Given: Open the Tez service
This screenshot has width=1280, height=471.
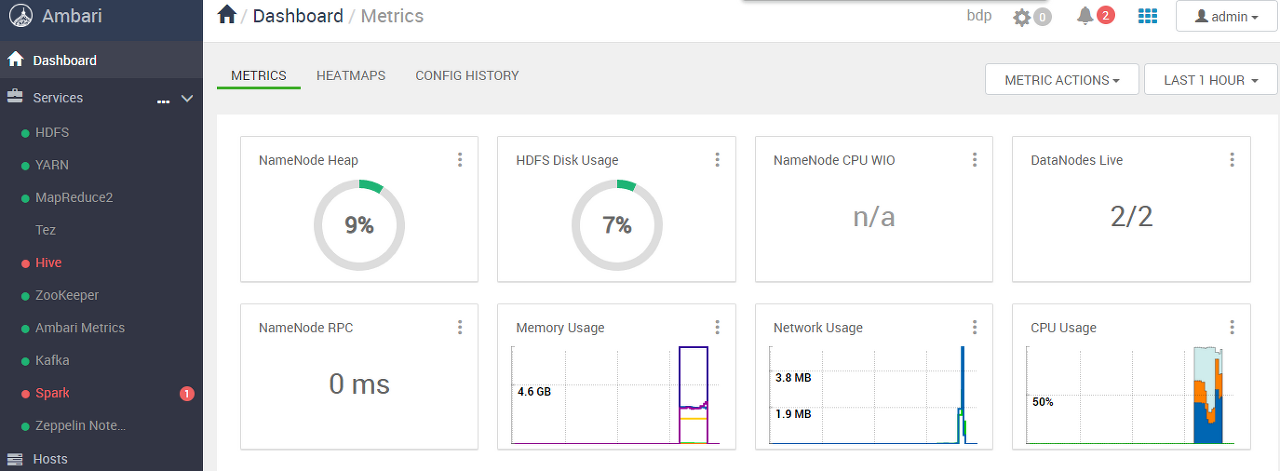Looking at the screenshot, I should pyautogui.click(x=46, y=230).
